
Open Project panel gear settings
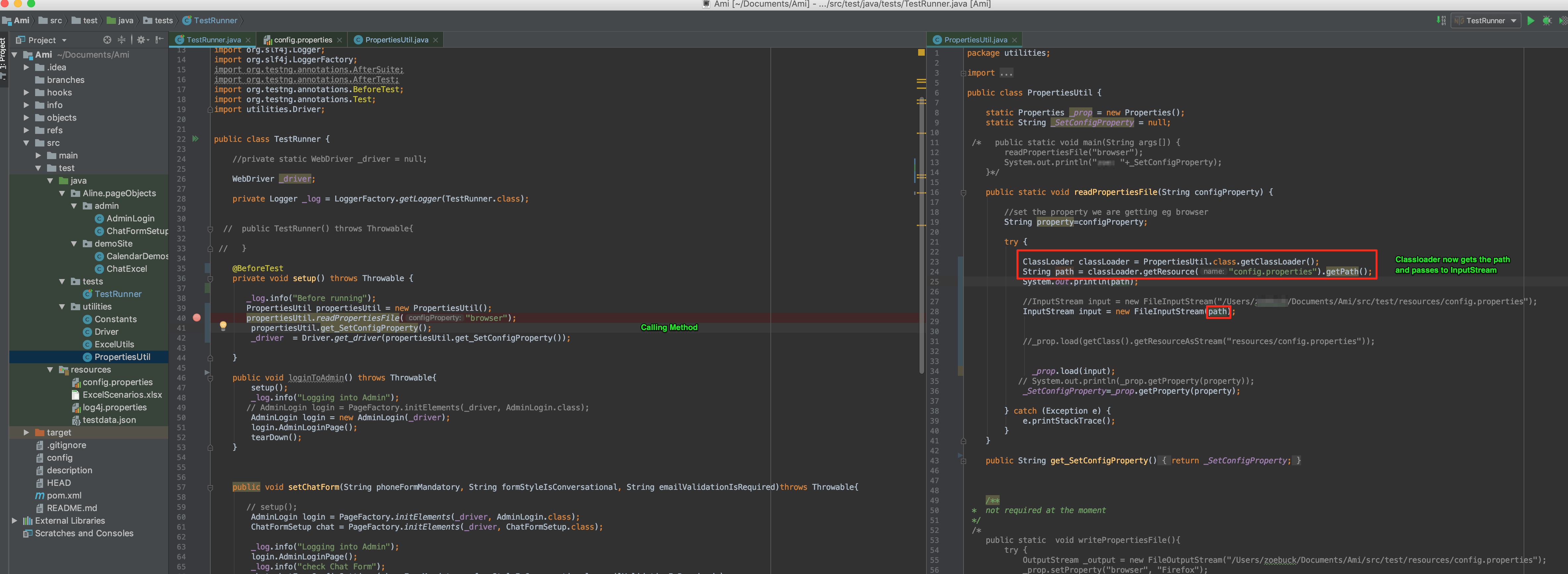tap(141, 40)
